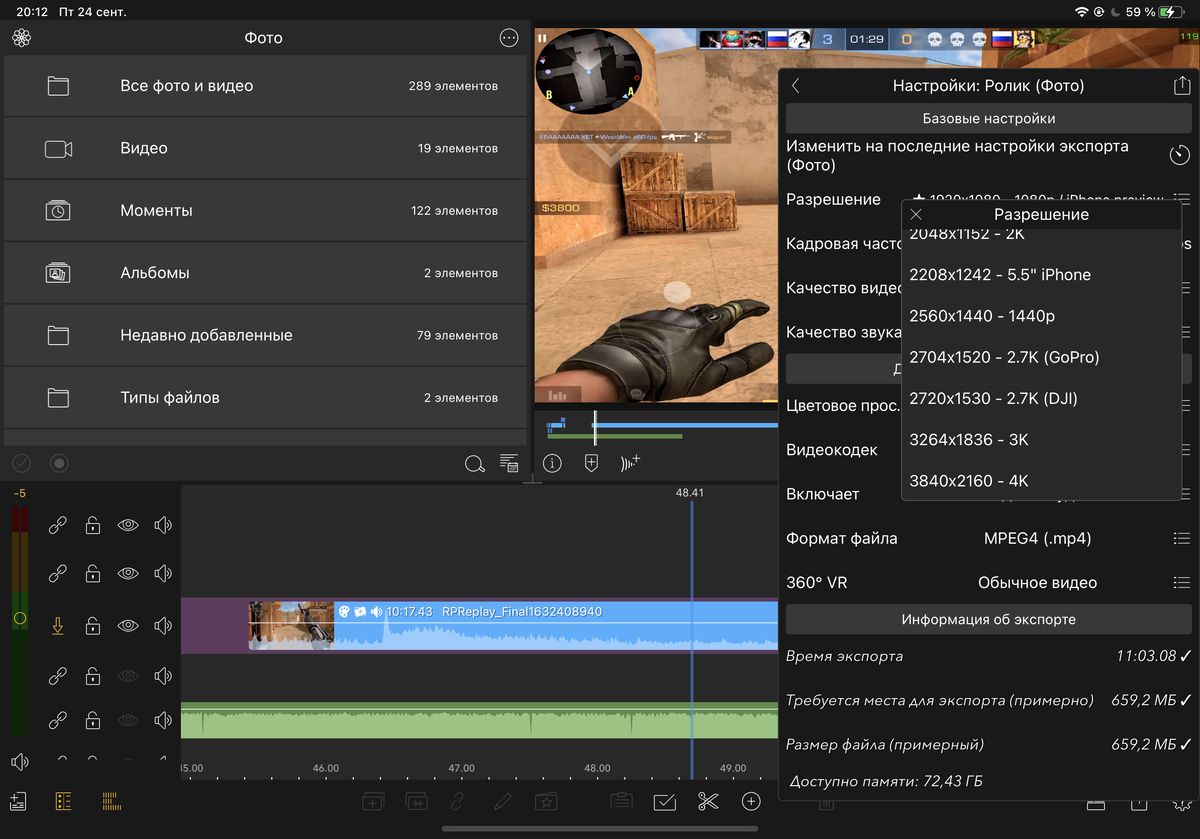Open the clip info icon below the preview
The height and width of the screenshot is (839, 1200).
coord(552,463)
